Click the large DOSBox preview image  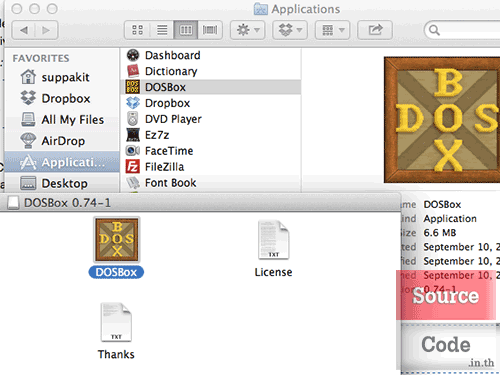tap(442, 120)
